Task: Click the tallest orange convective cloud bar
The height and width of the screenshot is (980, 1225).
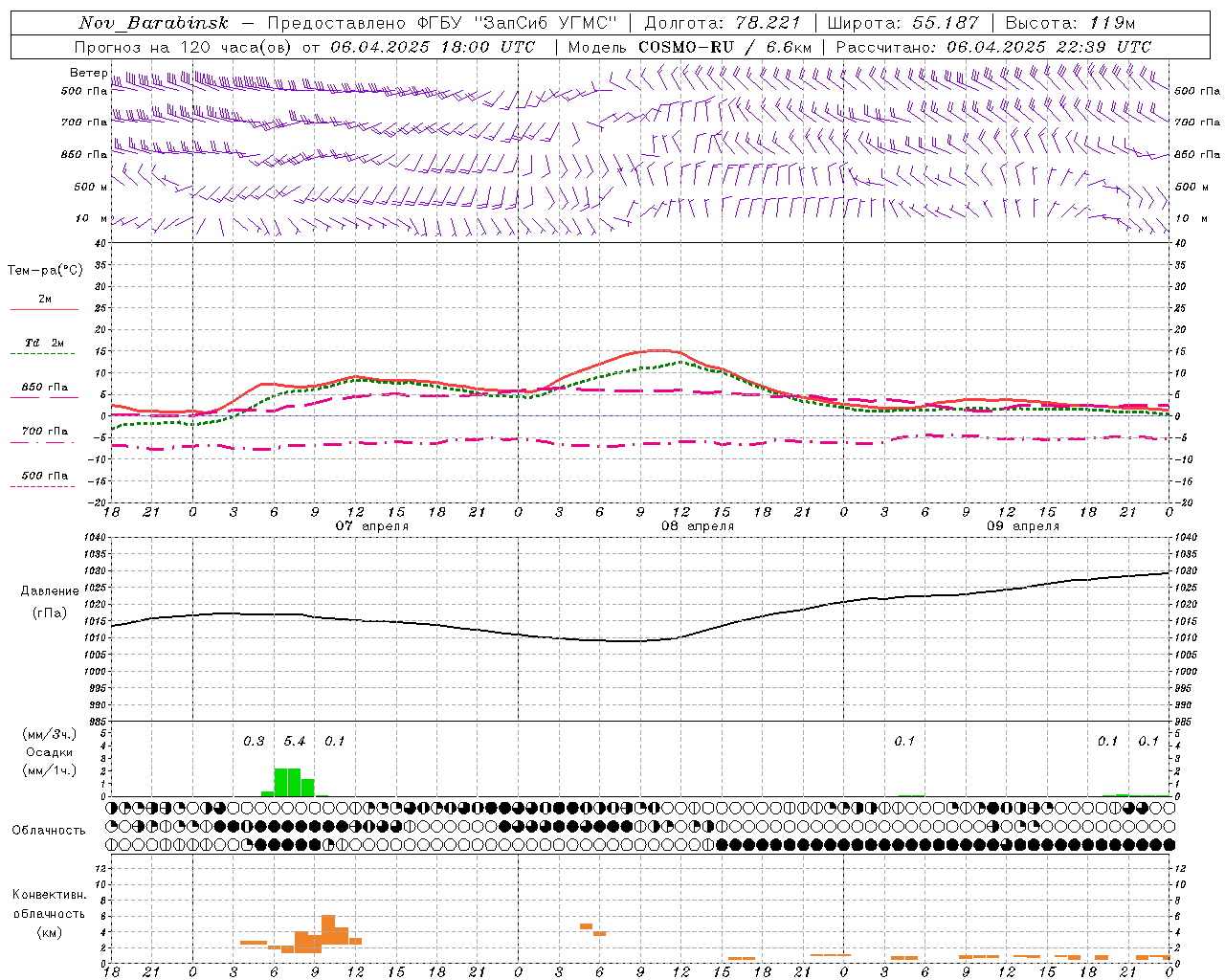Action: [x=328, y=930]
